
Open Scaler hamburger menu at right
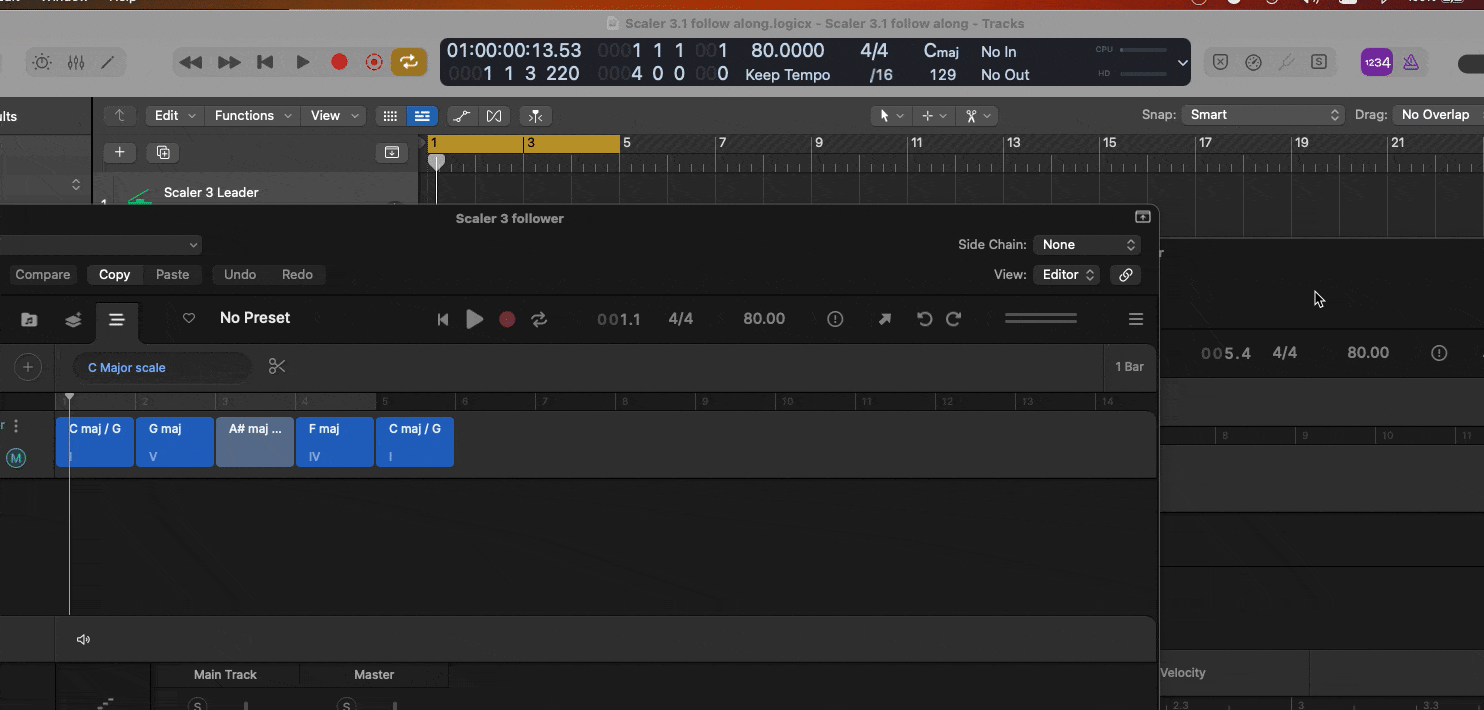tap(1136, 319)
